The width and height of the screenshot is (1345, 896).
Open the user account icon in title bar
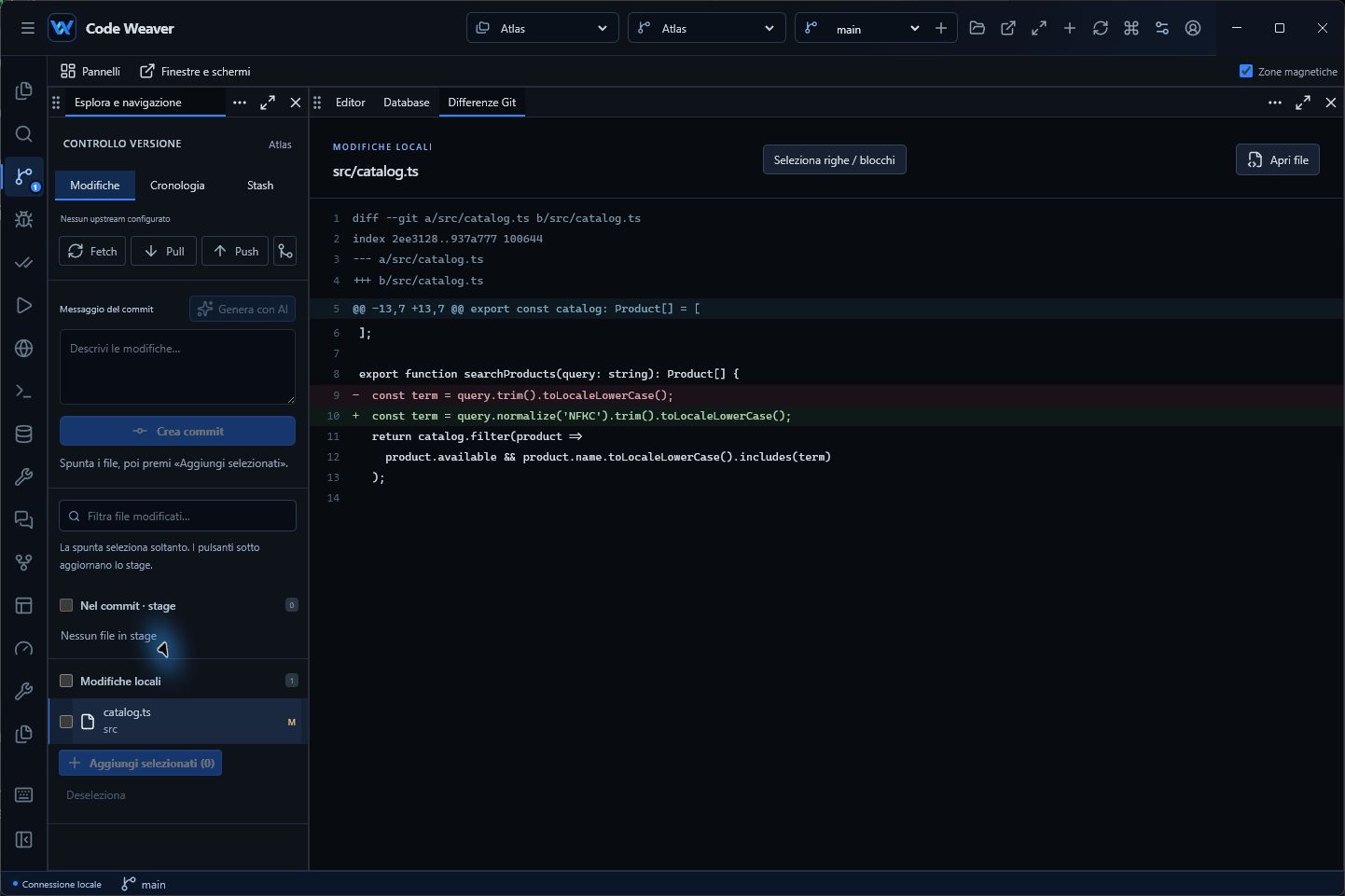[1193, 28]
